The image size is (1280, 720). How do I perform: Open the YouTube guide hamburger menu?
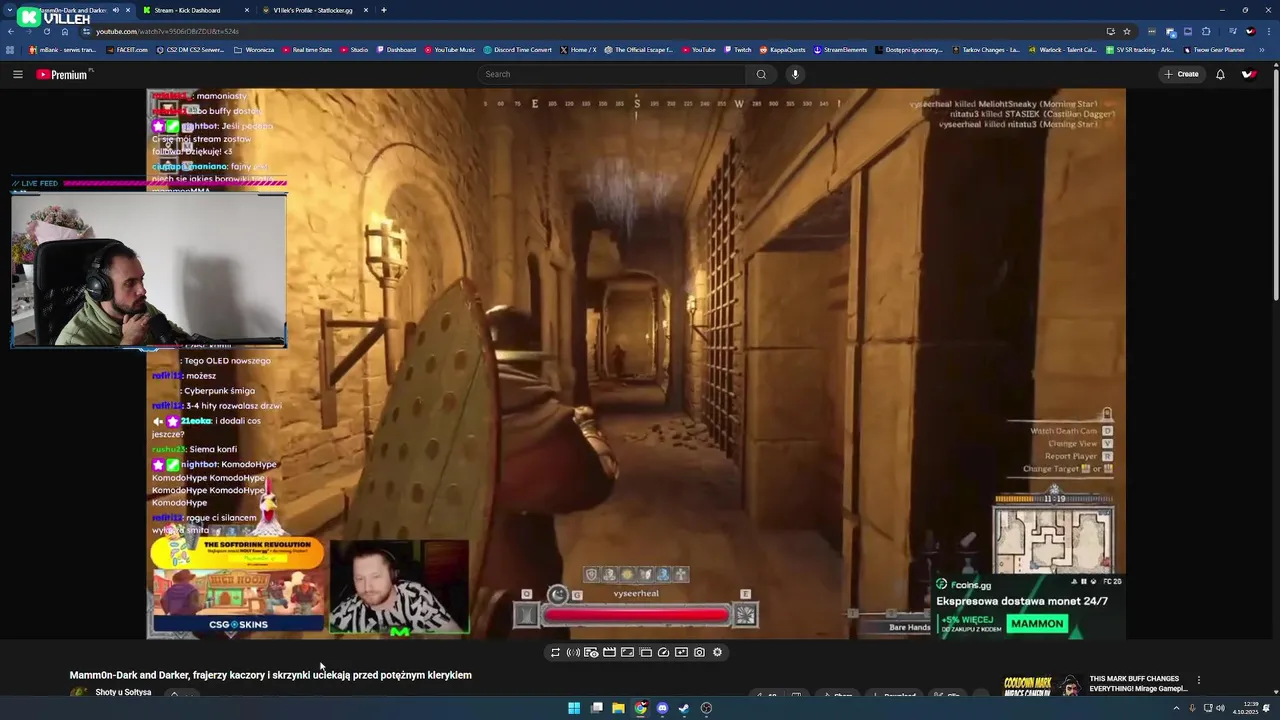click(x=17, y=74)
